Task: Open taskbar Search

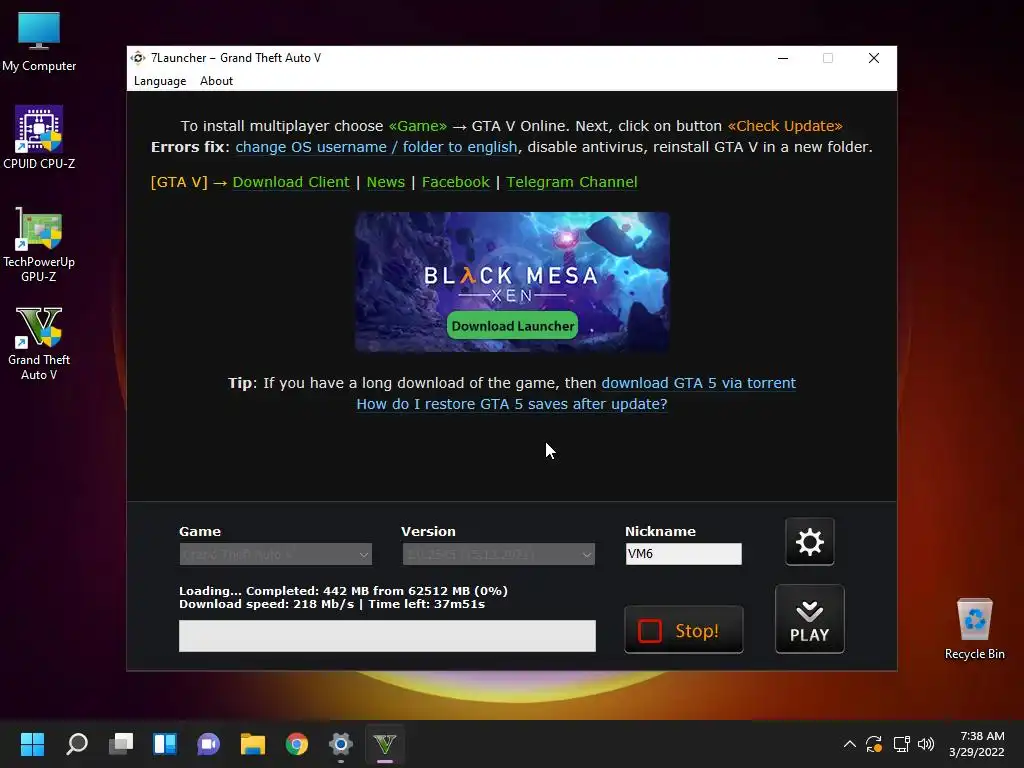Action: click(x=77, y=744)
